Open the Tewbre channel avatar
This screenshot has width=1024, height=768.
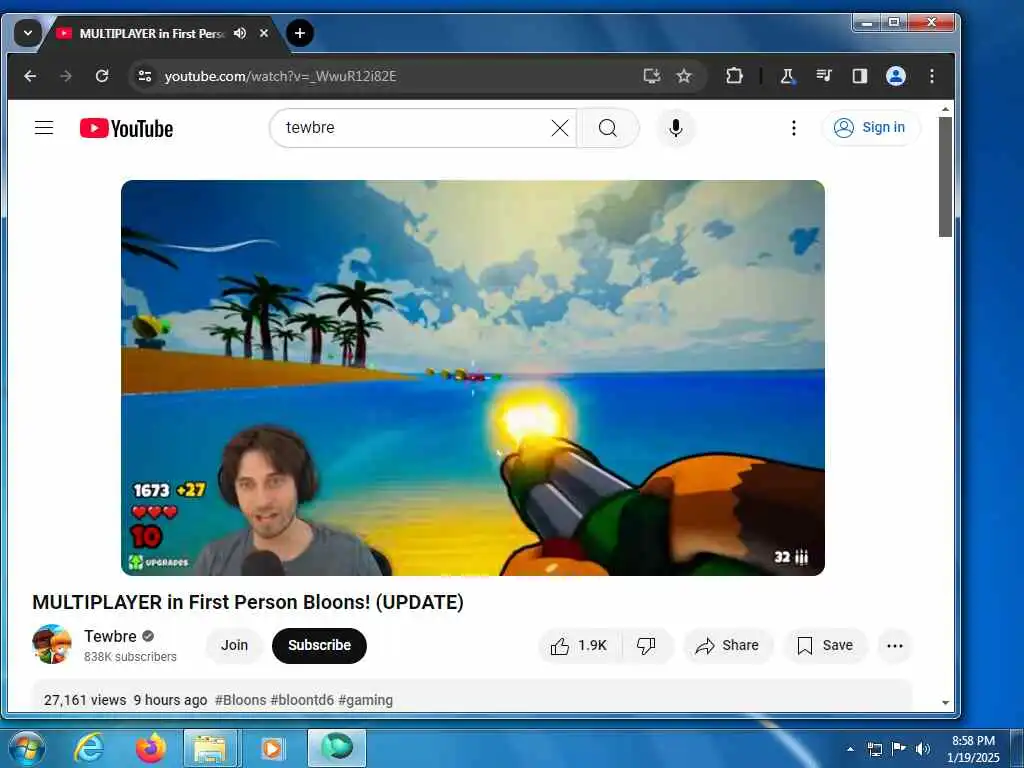tap(52, 644)
